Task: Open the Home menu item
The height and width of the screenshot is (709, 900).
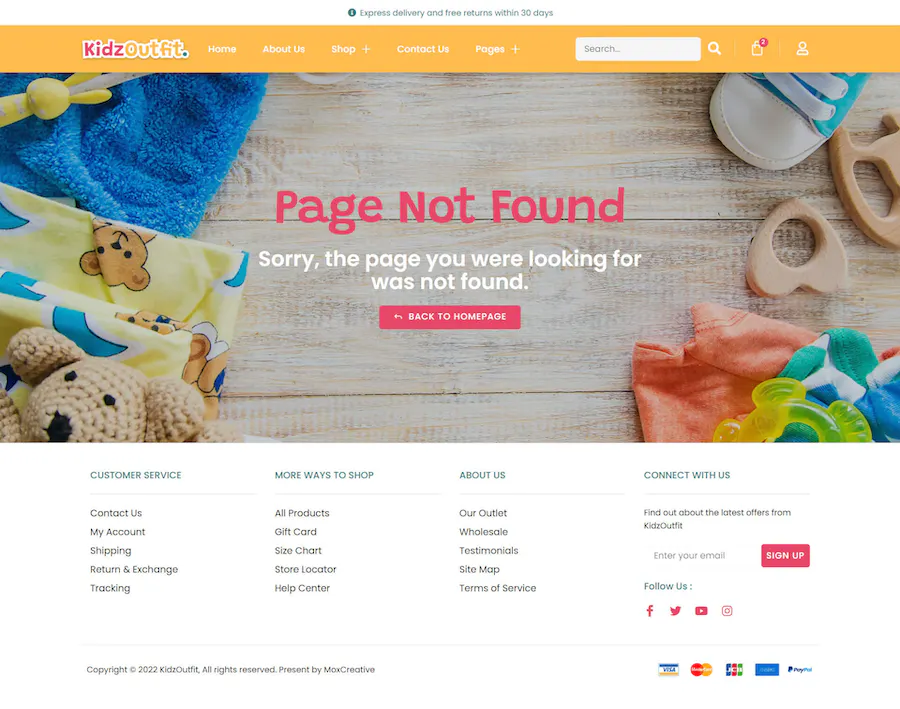Action: coord(222,49)
